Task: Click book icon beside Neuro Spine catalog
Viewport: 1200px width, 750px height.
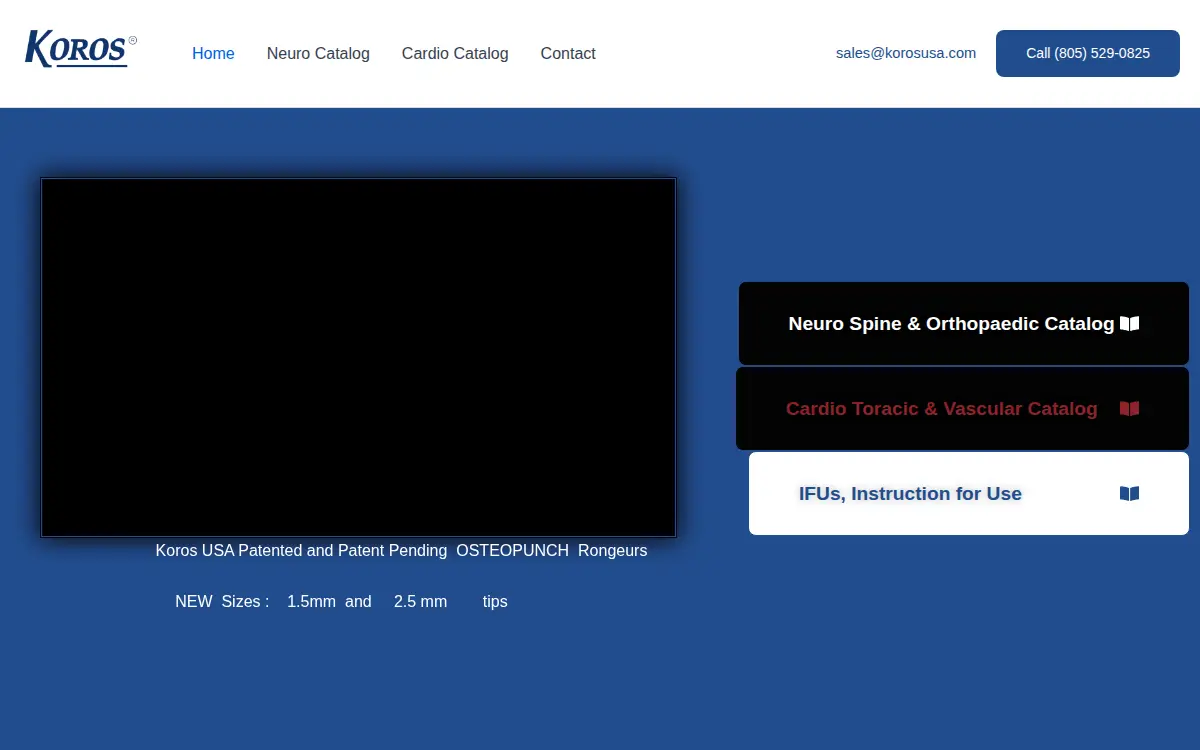Action: 1129,324
